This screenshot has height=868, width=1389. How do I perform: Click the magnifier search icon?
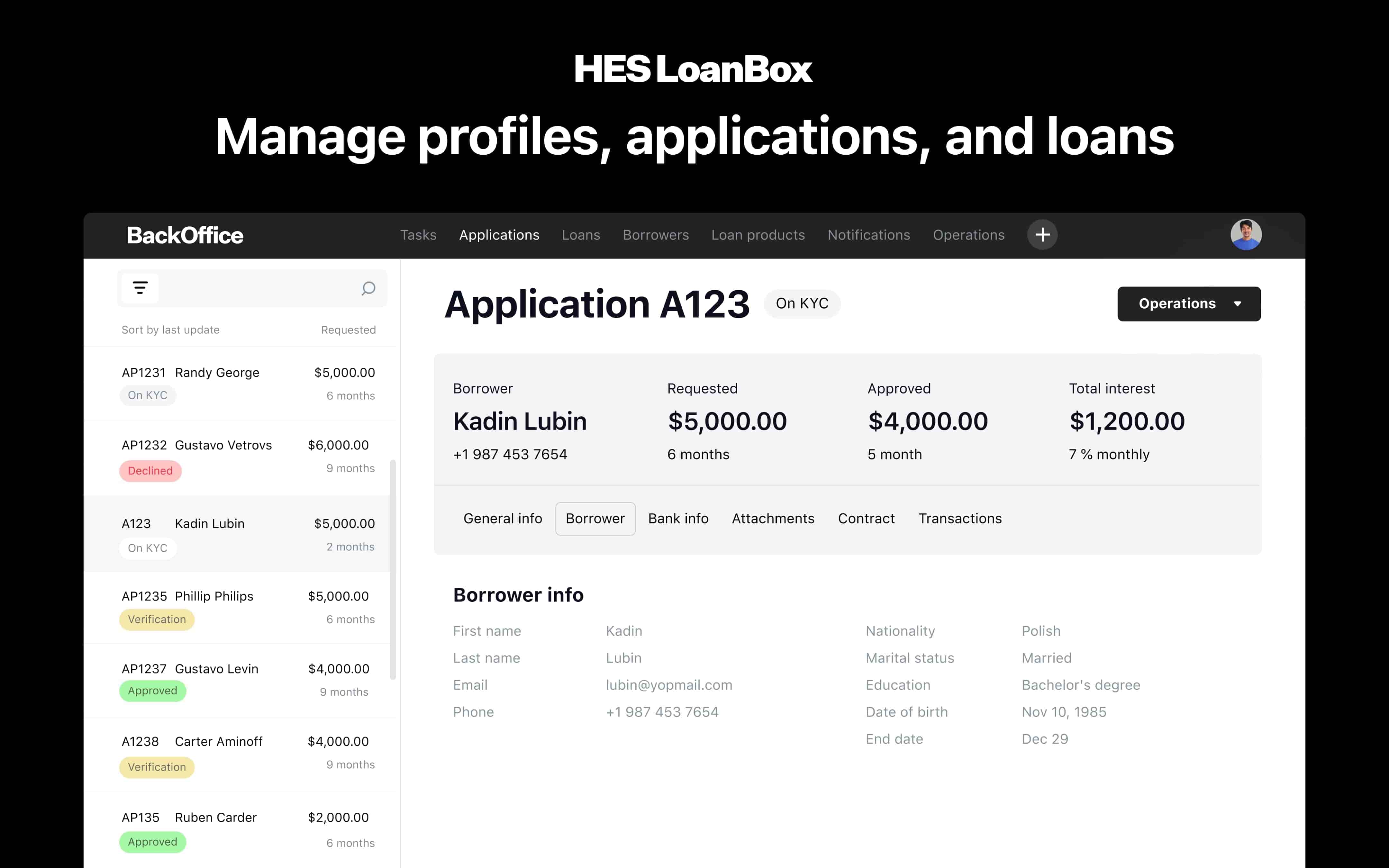(x=368, y=288)
